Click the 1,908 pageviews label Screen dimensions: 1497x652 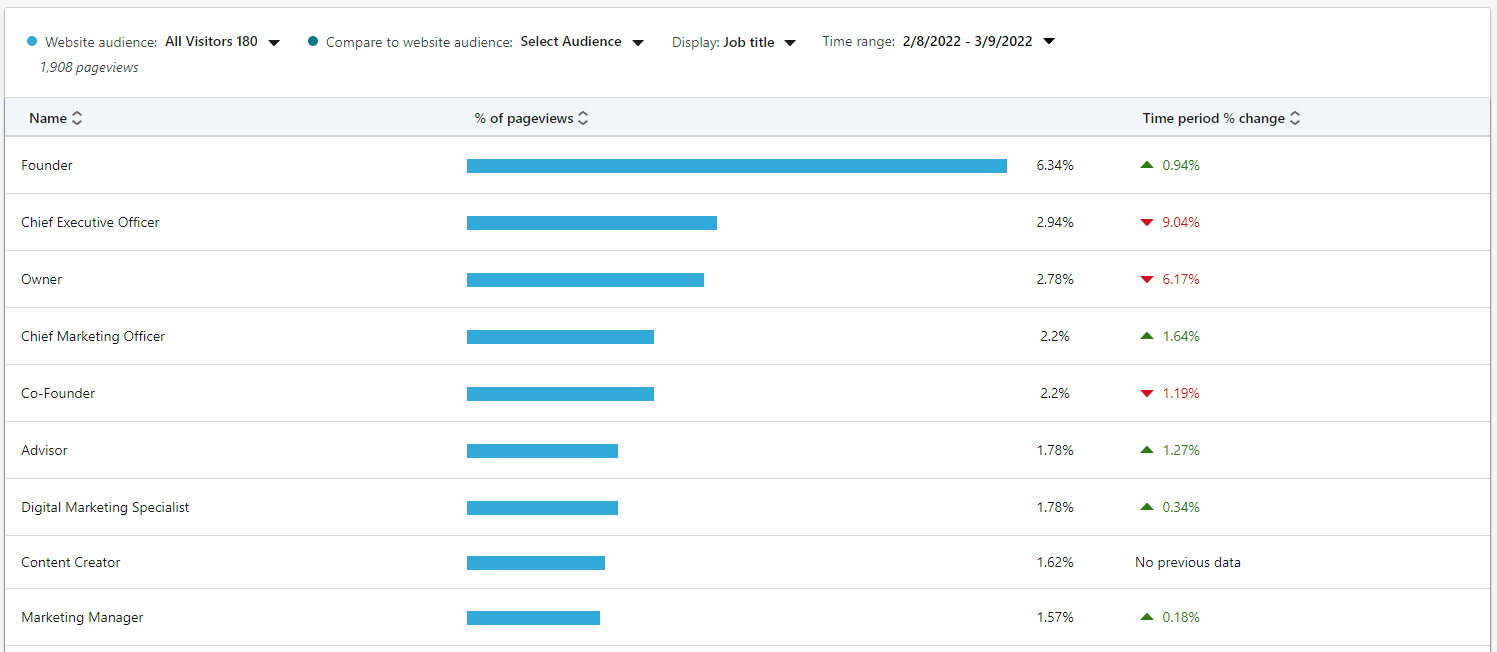click(x=75, y=67)
